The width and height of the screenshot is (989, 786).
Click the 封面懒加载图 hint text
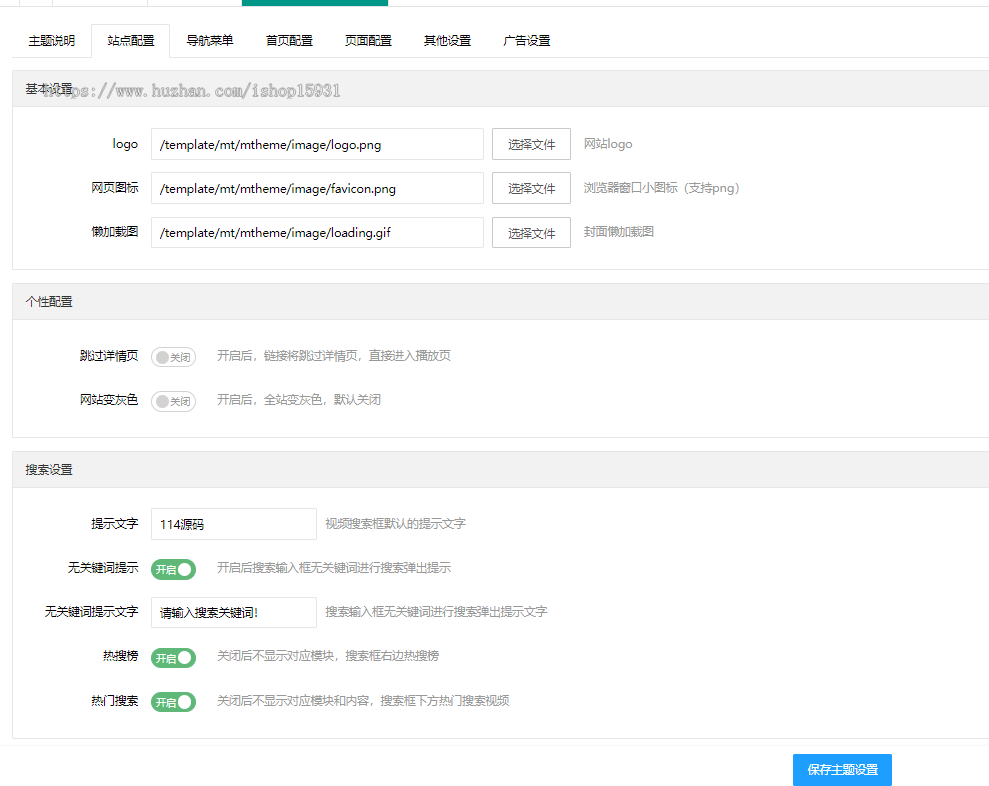pyautogui.click(x=619, y=232)
